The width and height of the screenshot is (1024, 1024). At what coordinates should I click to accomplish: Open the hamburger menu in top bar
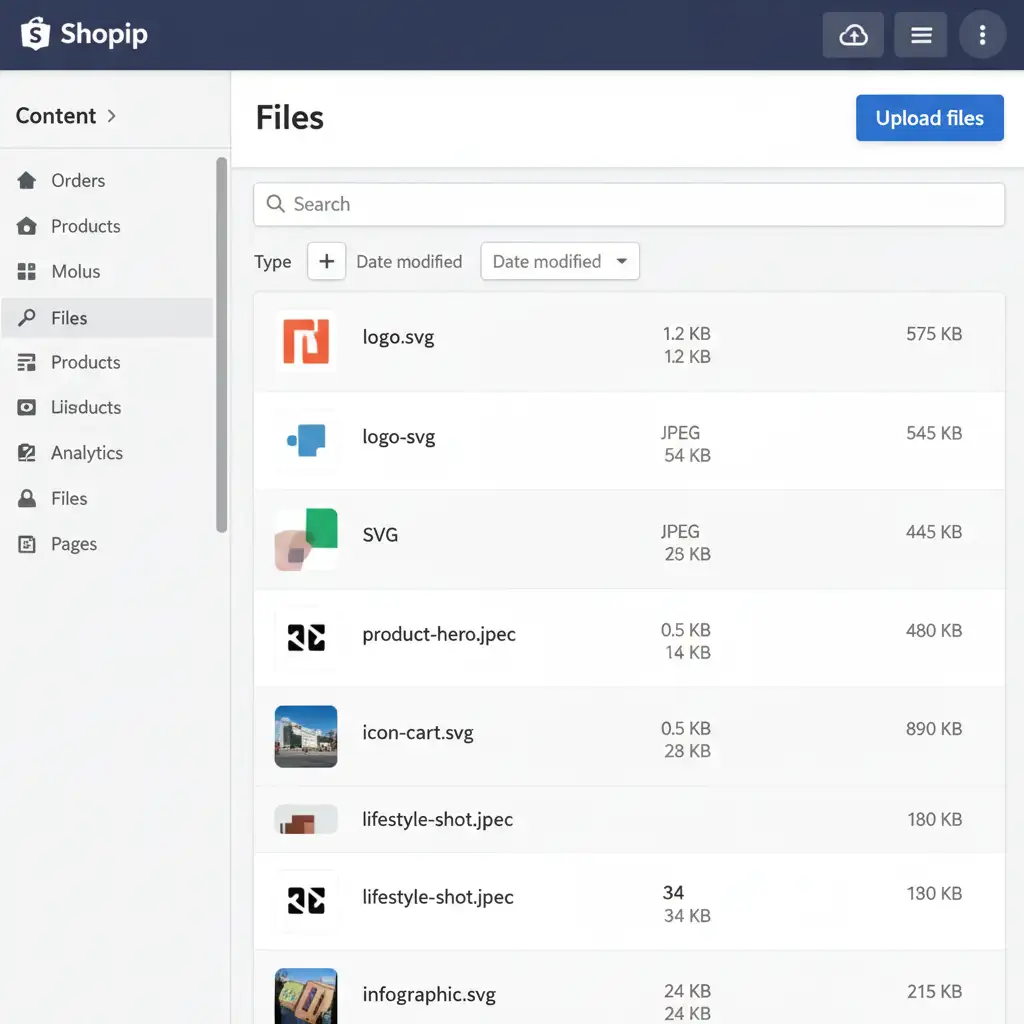(921, 36)
